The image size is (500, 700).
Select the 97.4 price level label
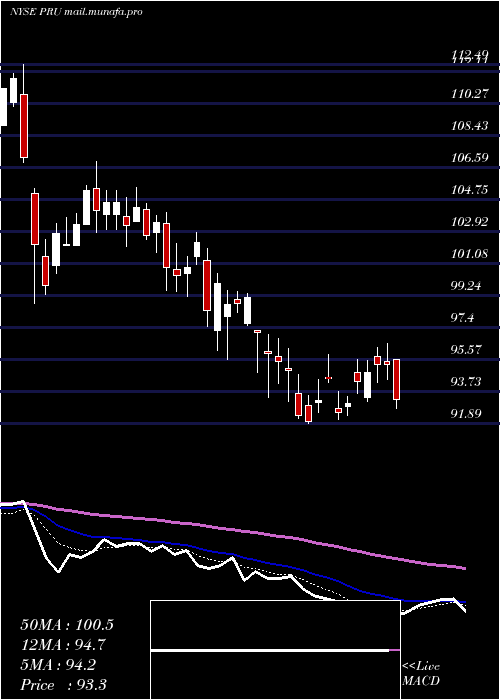pyautogui.click(x=463, y=318)
